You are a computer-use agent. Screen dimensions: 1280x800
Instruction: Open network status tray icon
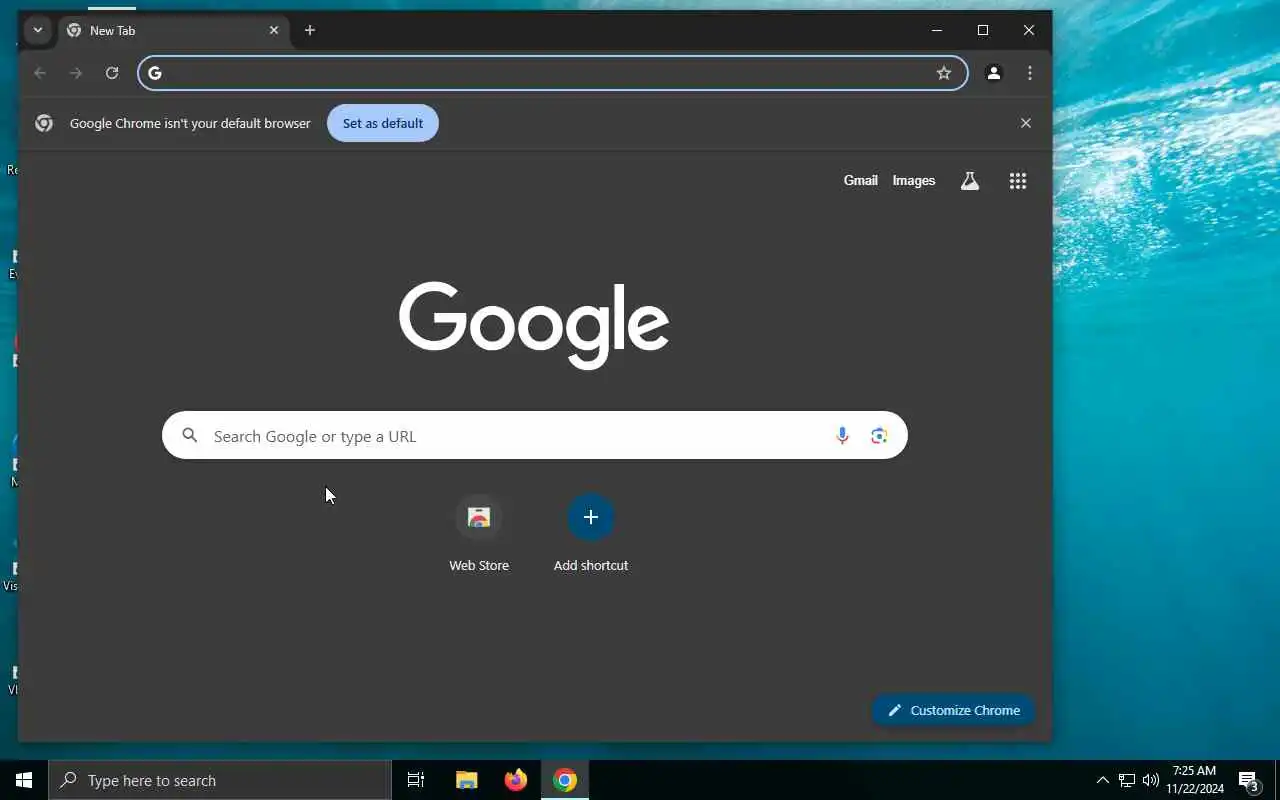[1127, 780]
